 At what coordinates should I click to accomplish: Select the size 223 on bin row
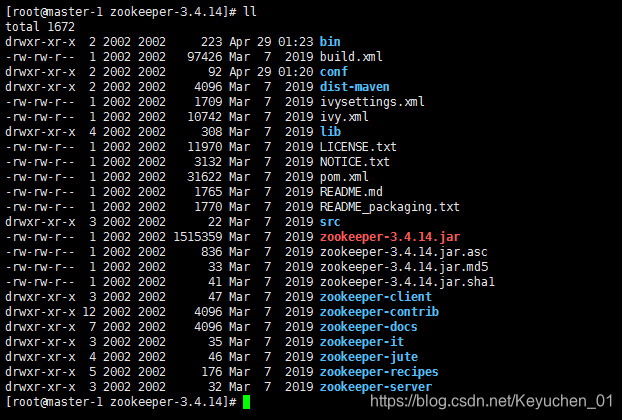tap(212, 42)
